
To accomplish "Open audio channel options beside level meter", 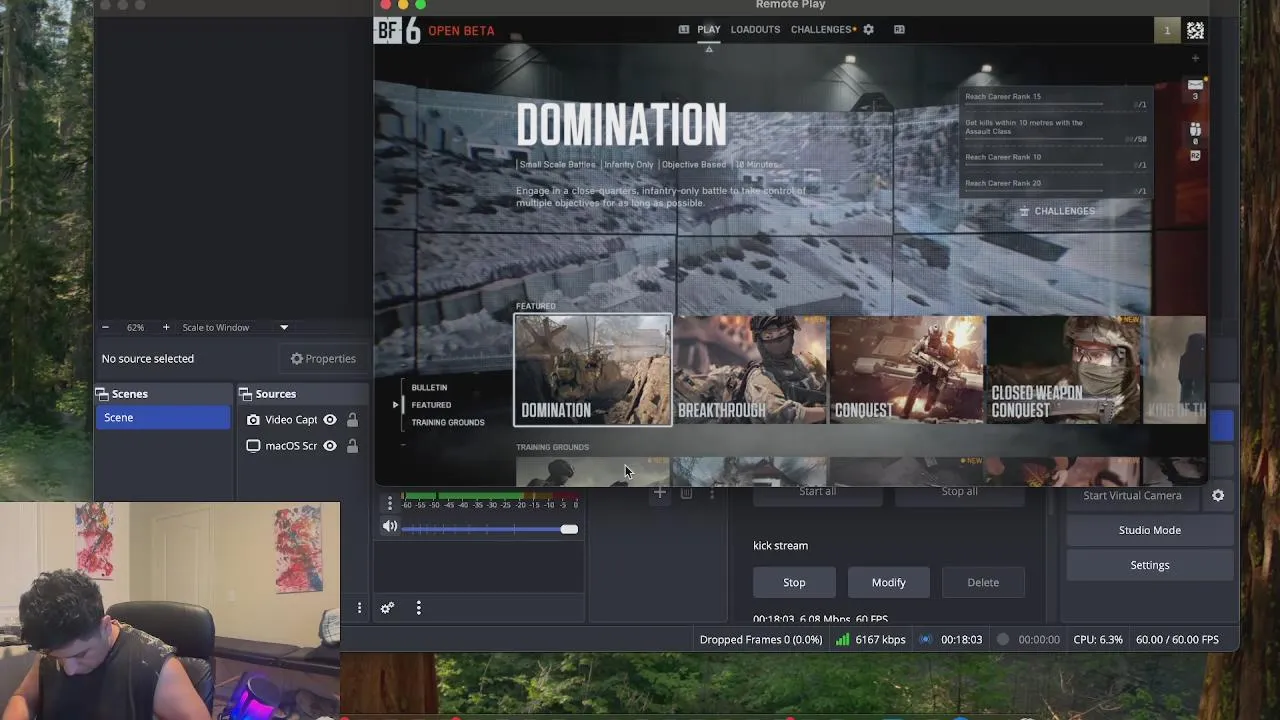I will click(x=390, y=503).
